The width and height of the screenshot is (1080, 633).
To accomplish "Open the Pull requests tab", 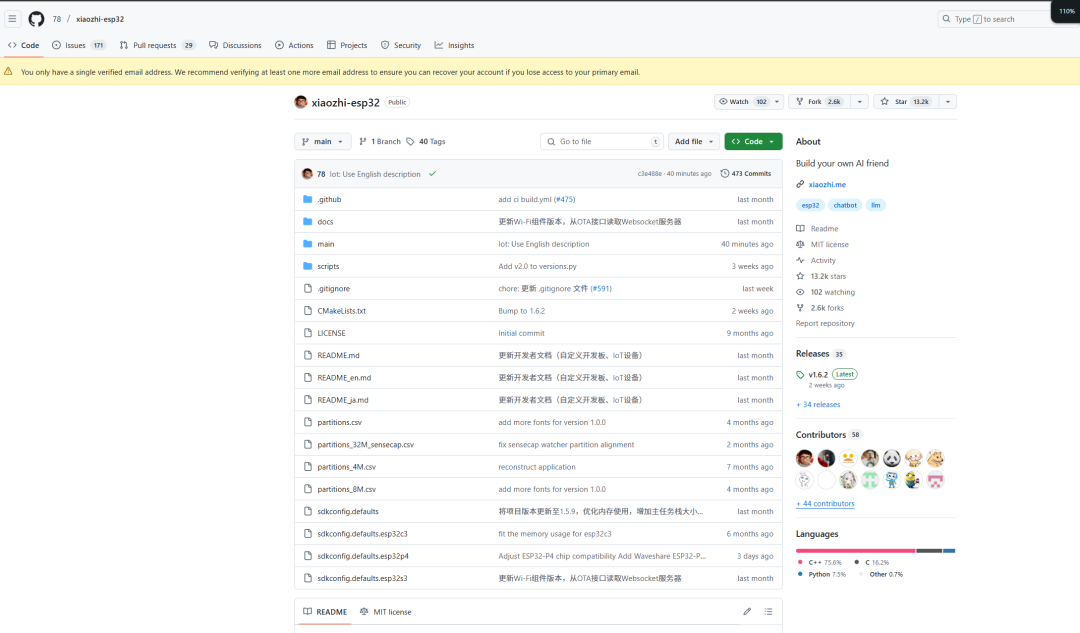I will pyautogui.click(x=157, y=45).
